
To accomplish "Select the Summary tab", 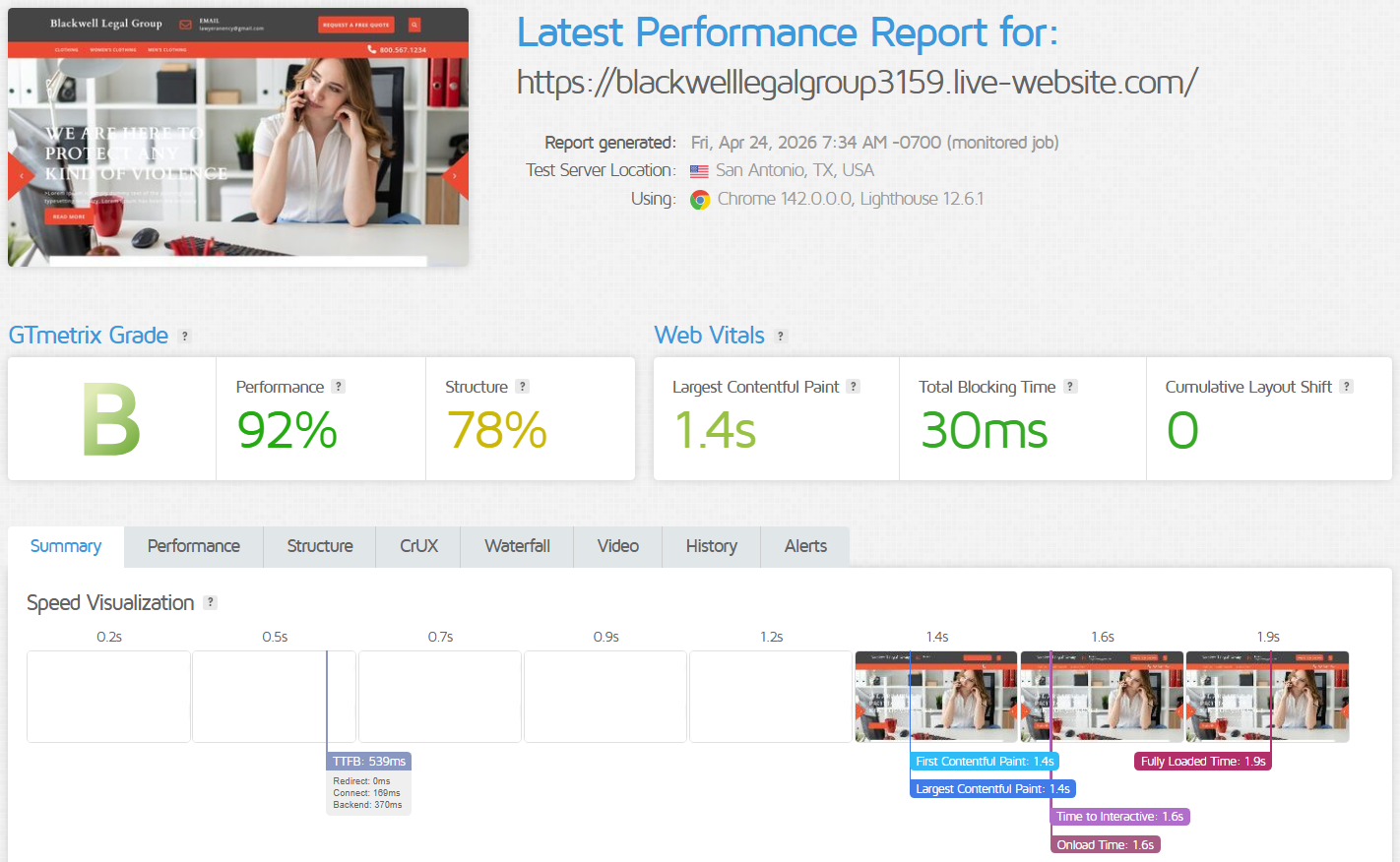I will point(66,546).
